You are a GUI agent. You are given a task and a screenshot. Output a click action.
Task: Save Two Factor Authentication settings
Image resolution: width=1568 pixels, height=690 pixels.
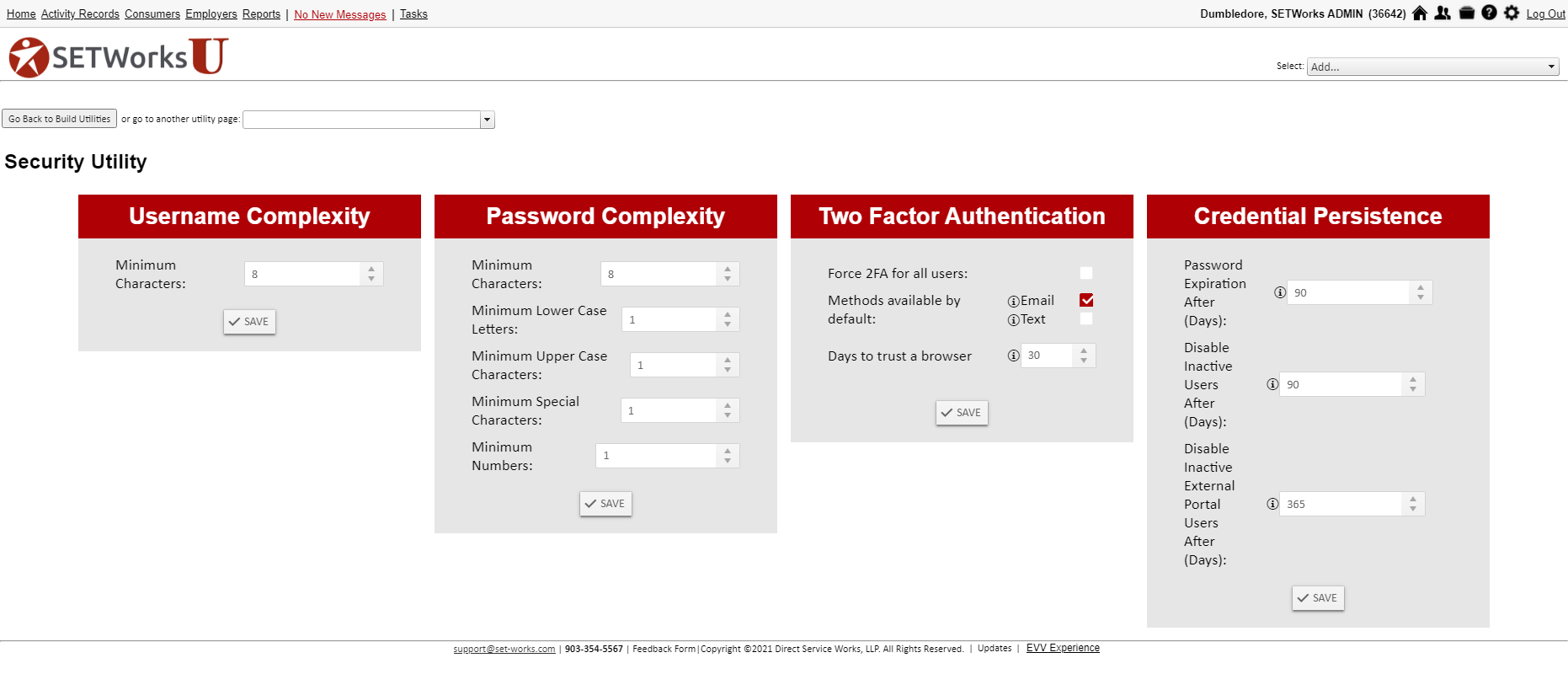(962, 413)
